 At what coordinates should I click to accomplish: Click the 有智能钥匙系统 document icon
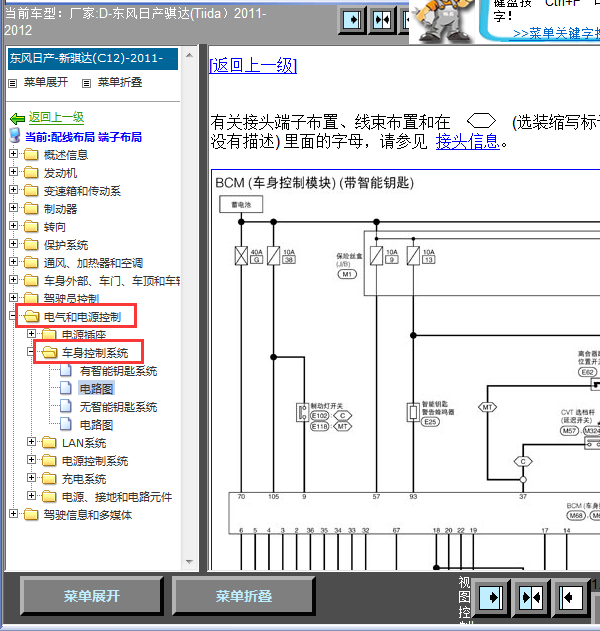(x=66, y=370)
